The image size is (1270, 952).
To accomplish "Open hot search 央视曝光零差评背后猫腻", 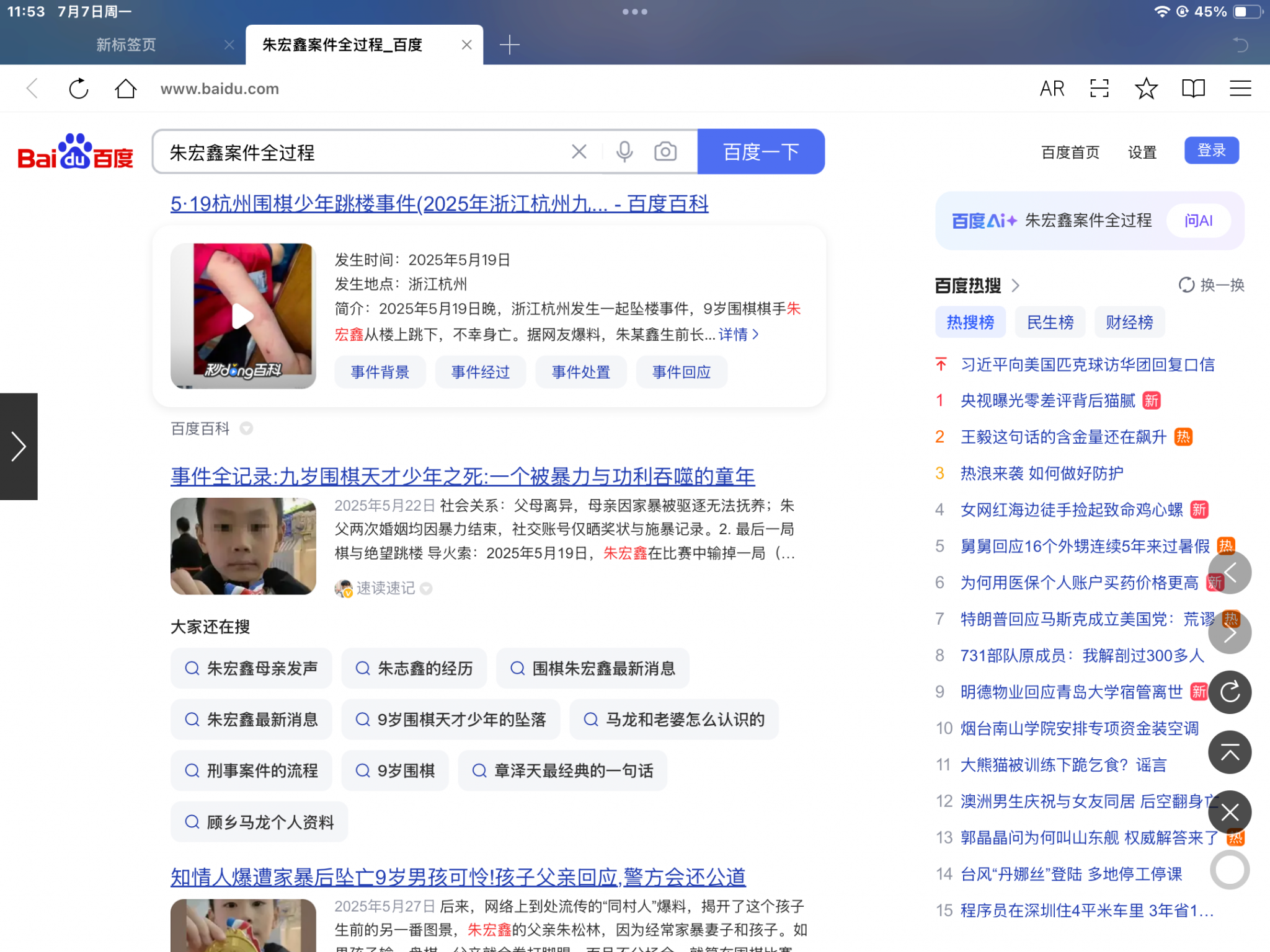I will click(x=1048, y=400).
